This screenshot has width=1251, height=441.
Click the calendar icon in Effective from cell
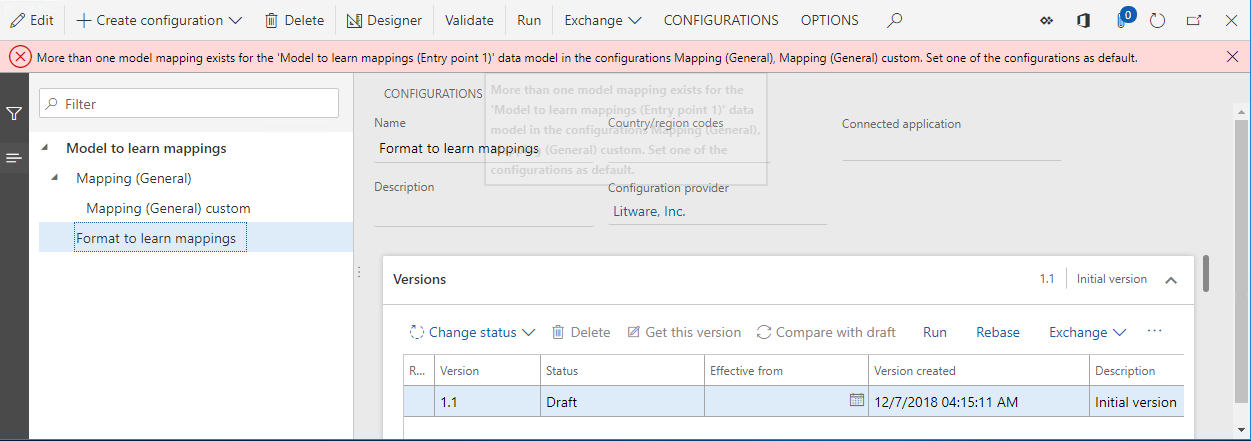point(856,400)
